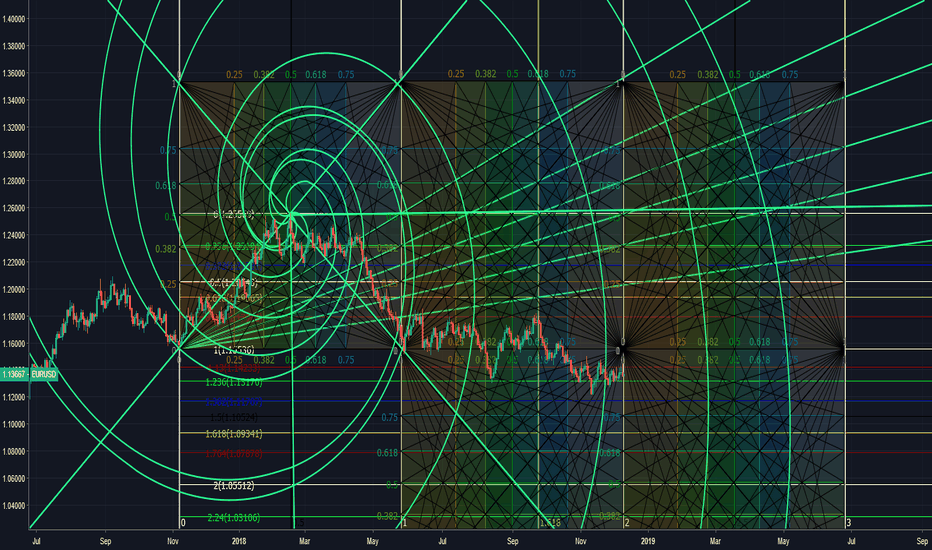Click the 2018 label on time axis
The height and width of the screenshot is (550, 932).
click(239, 541)
